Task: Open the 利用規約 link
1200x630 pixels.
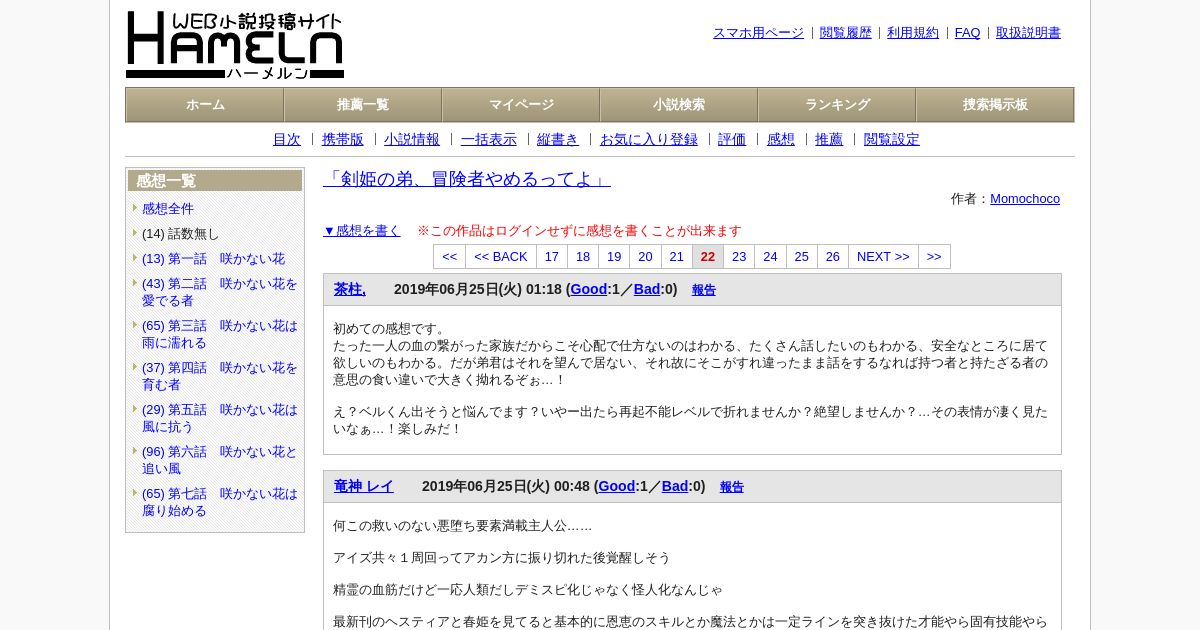Action: [913, 33]
